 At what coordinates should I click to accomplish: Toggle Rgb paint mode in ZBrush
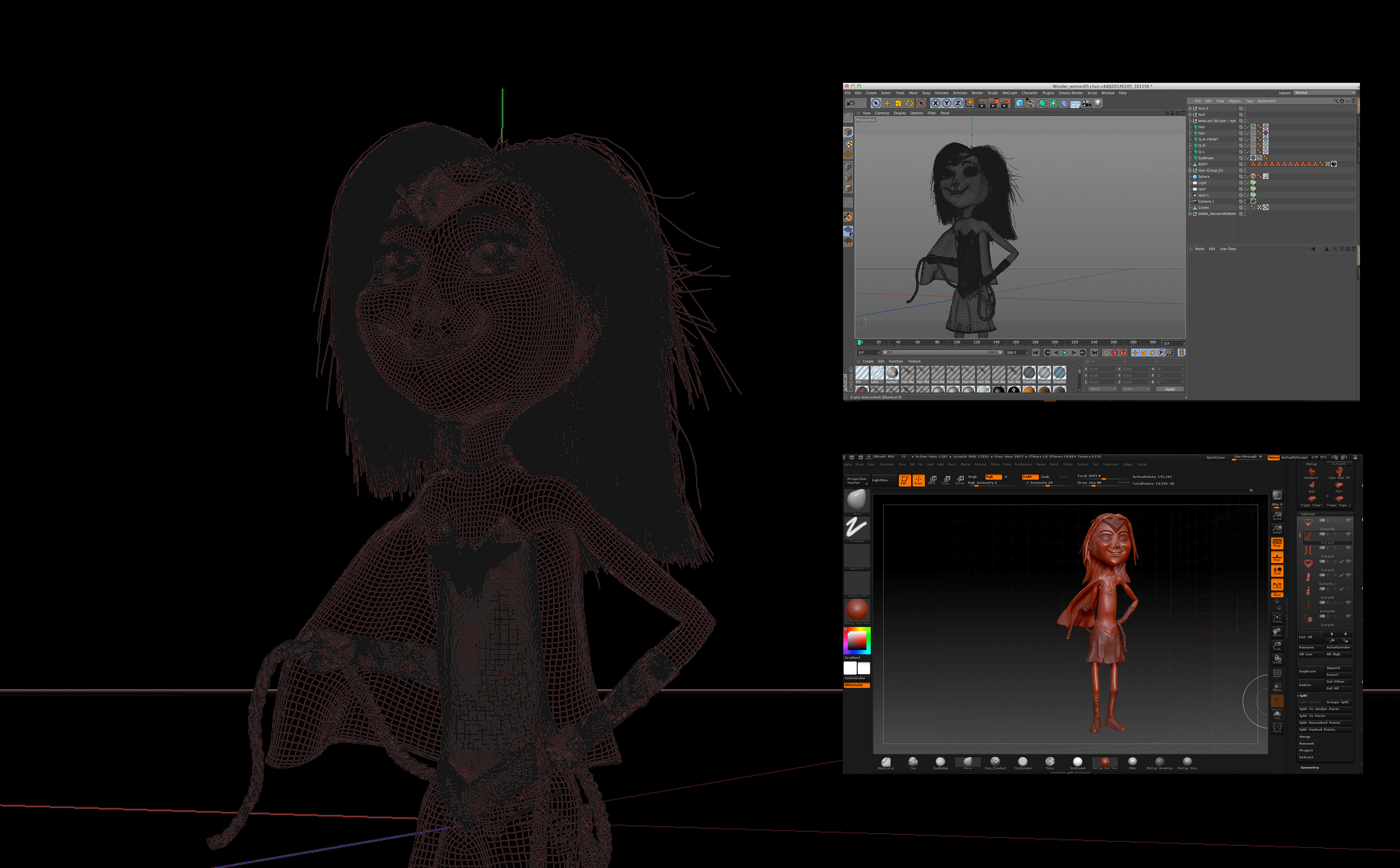(994, 477)
